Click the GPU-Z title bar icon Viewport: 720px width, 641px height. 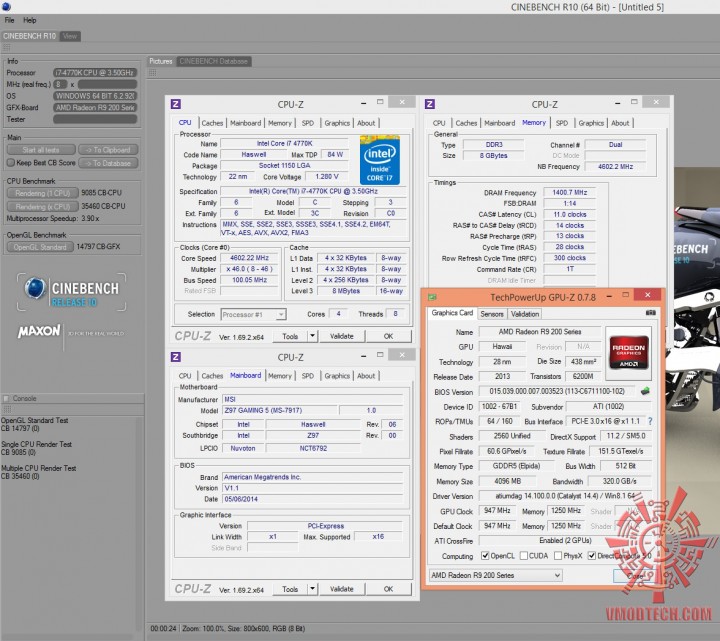(x=432, y=297)
